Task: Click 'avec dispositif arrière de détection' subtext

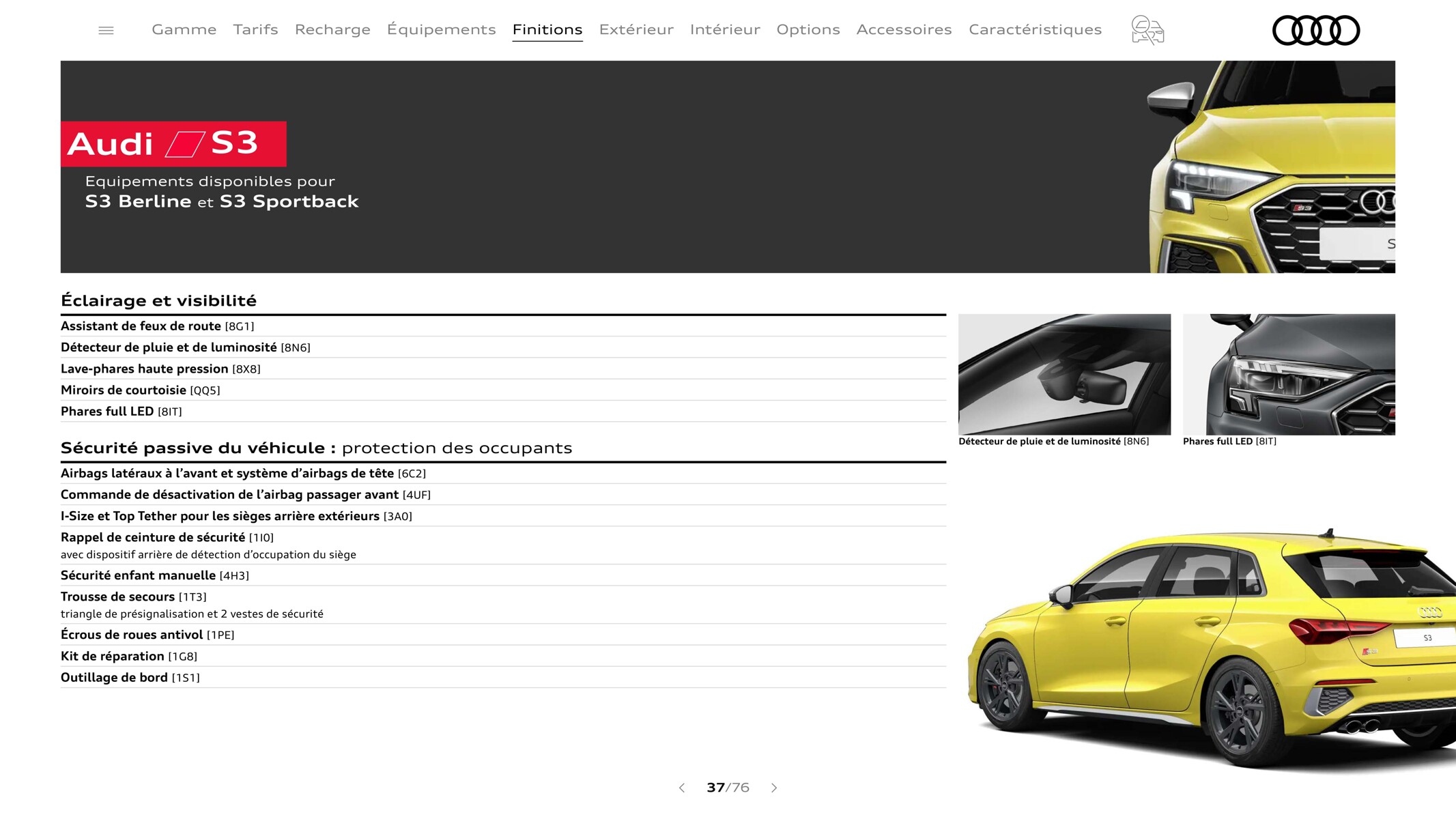Action: point(208,554)
